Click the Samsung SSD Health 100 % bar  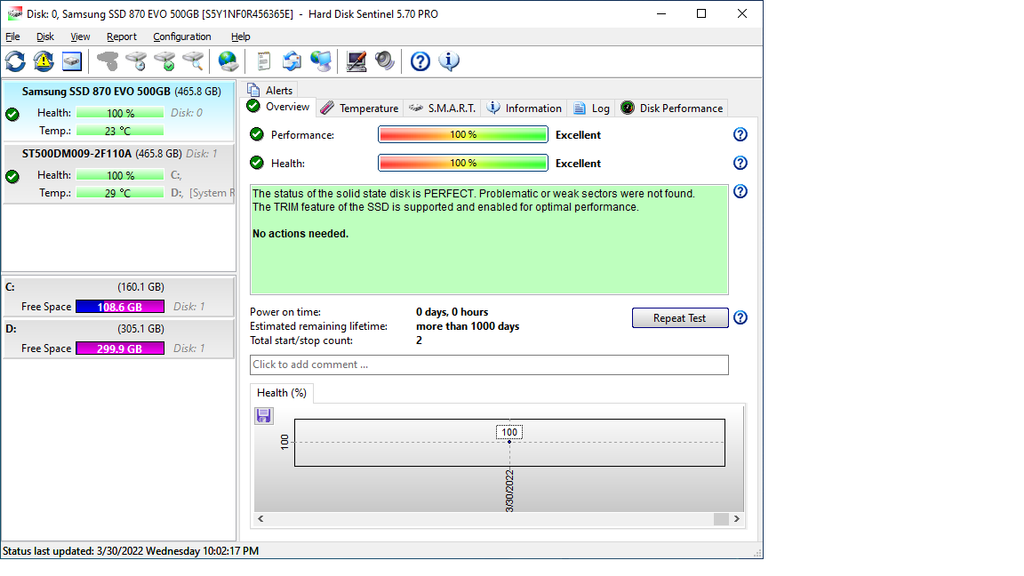click(x=120, y=113)
